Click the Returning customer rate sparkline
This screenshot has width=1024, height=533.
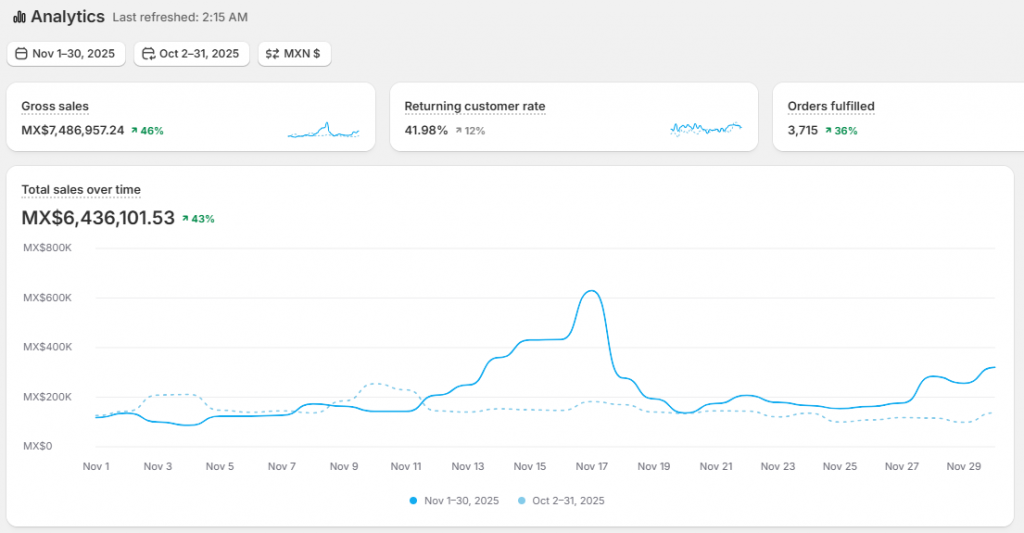[x=706, y=129]
